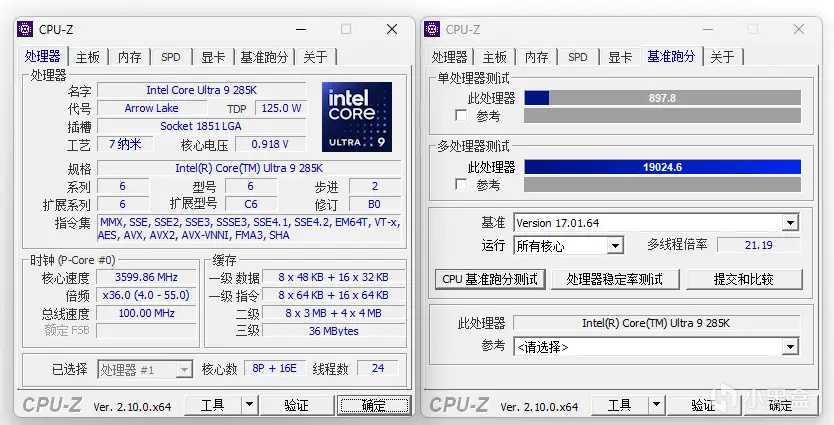Click 多线程倍率 value 21.19
The width and height of the screenshot is (834, 425).
click(759, 245)
